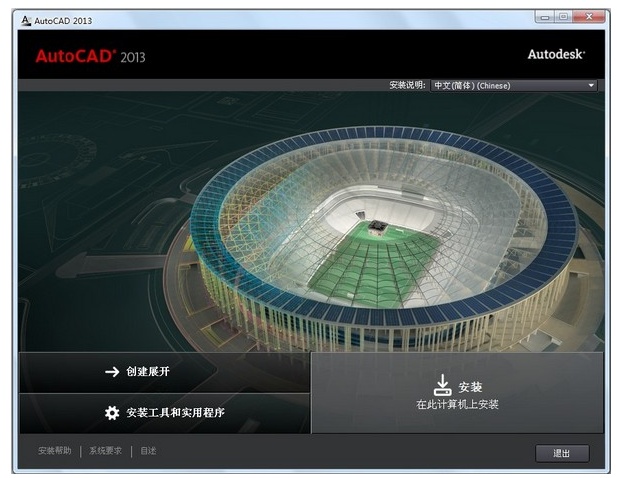Click the gear icon for 安装工具和实用程序
The height and width of the screenshot is (478, 617).
[112, 413]
